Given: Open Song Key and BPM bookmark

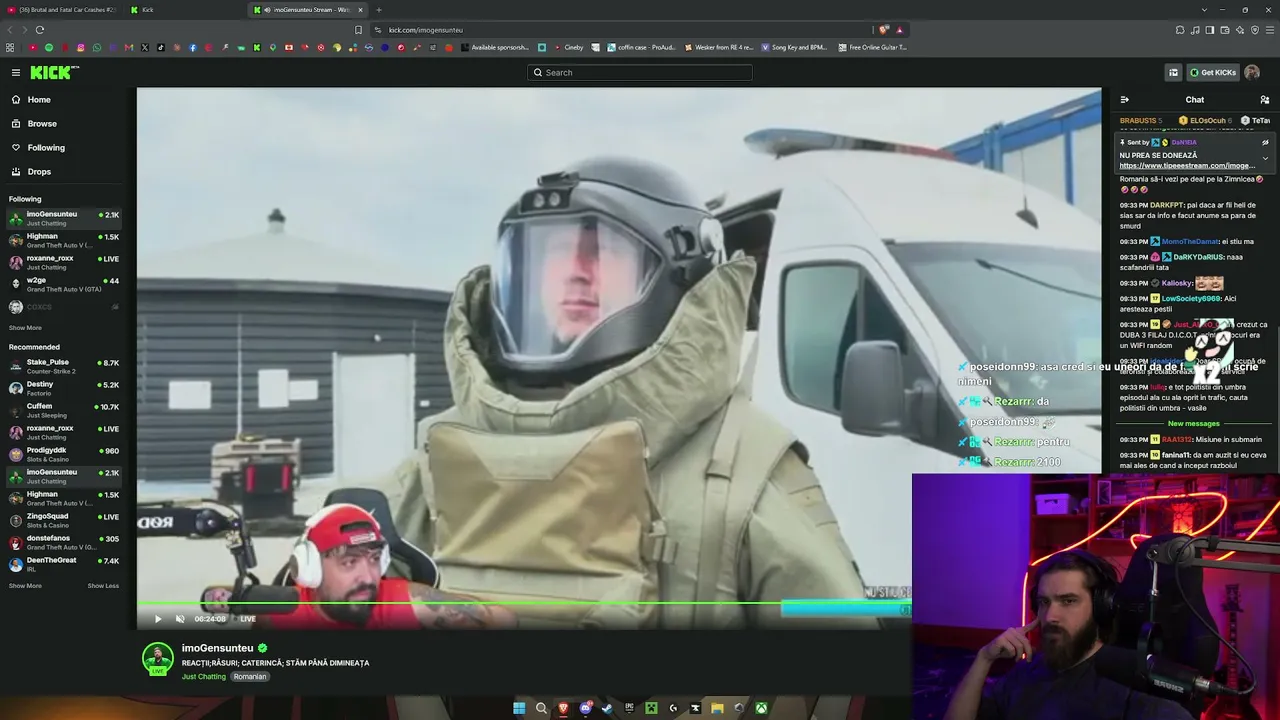Looking at the screenshot, I should click(794, 47).
